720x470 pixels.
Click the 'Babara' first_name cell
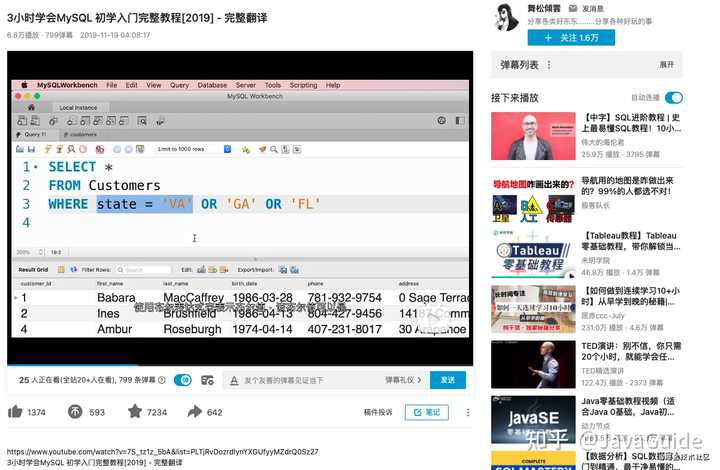pyautogui.click(x=116, y=297)
